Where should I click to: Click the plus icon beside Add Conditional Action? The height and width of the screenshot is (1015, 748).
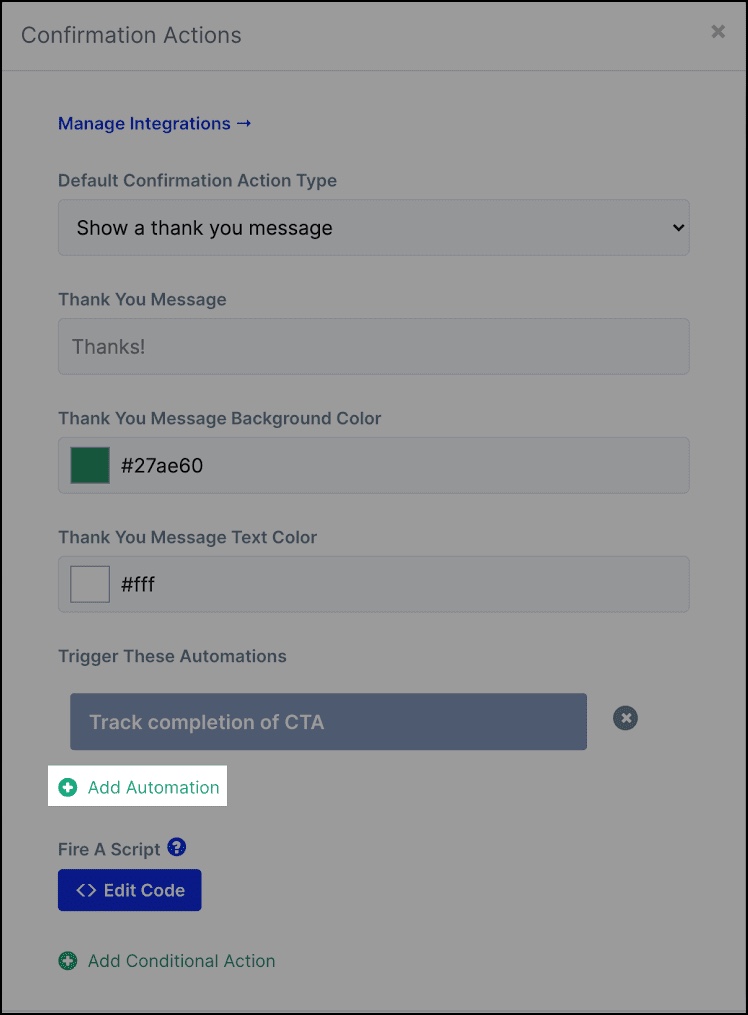(x=68, y=961)
